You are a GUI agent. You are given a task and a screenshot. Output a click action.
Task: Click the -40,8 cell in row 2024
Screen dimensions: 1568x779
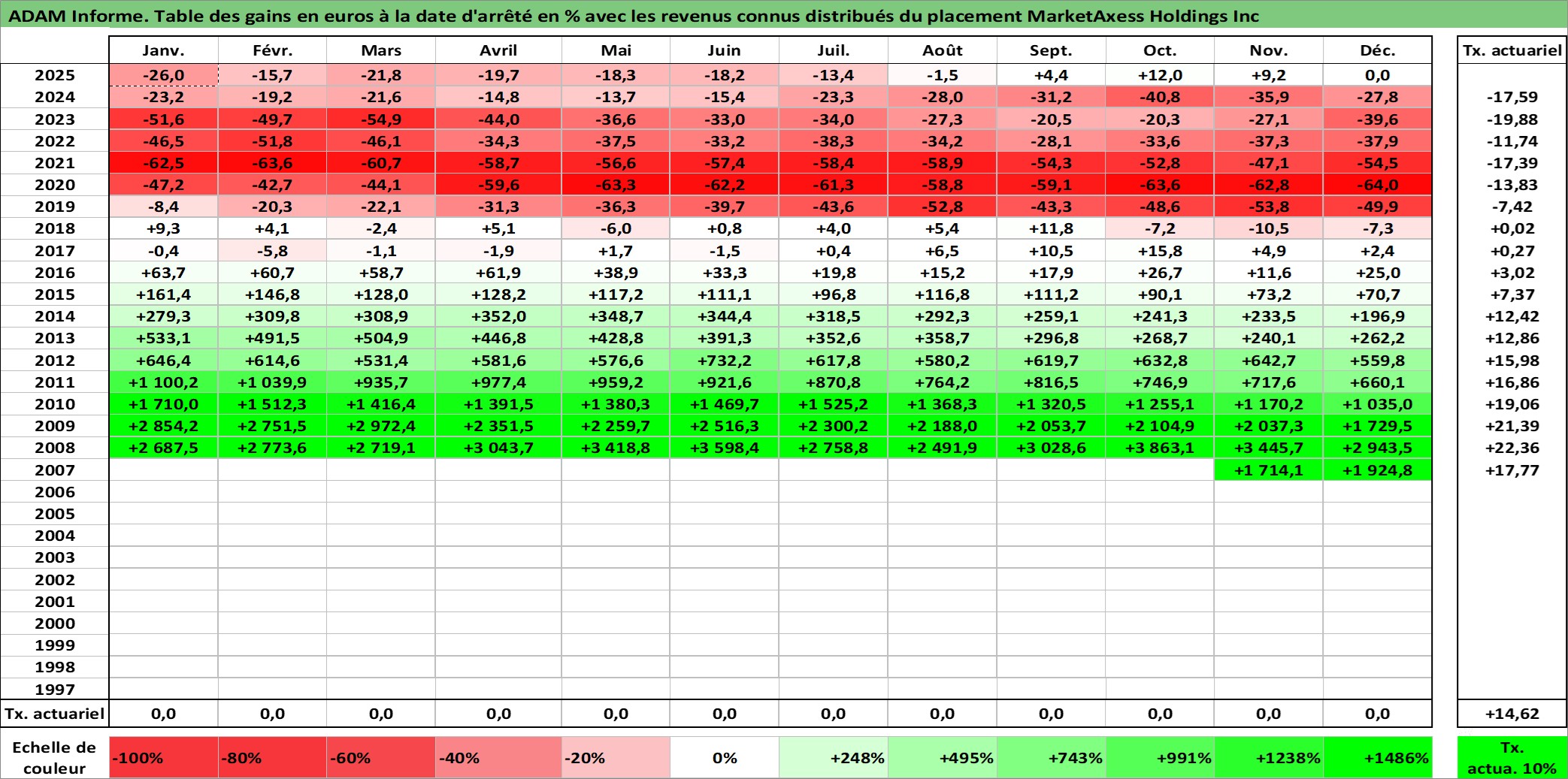(x=1160, y=97)
